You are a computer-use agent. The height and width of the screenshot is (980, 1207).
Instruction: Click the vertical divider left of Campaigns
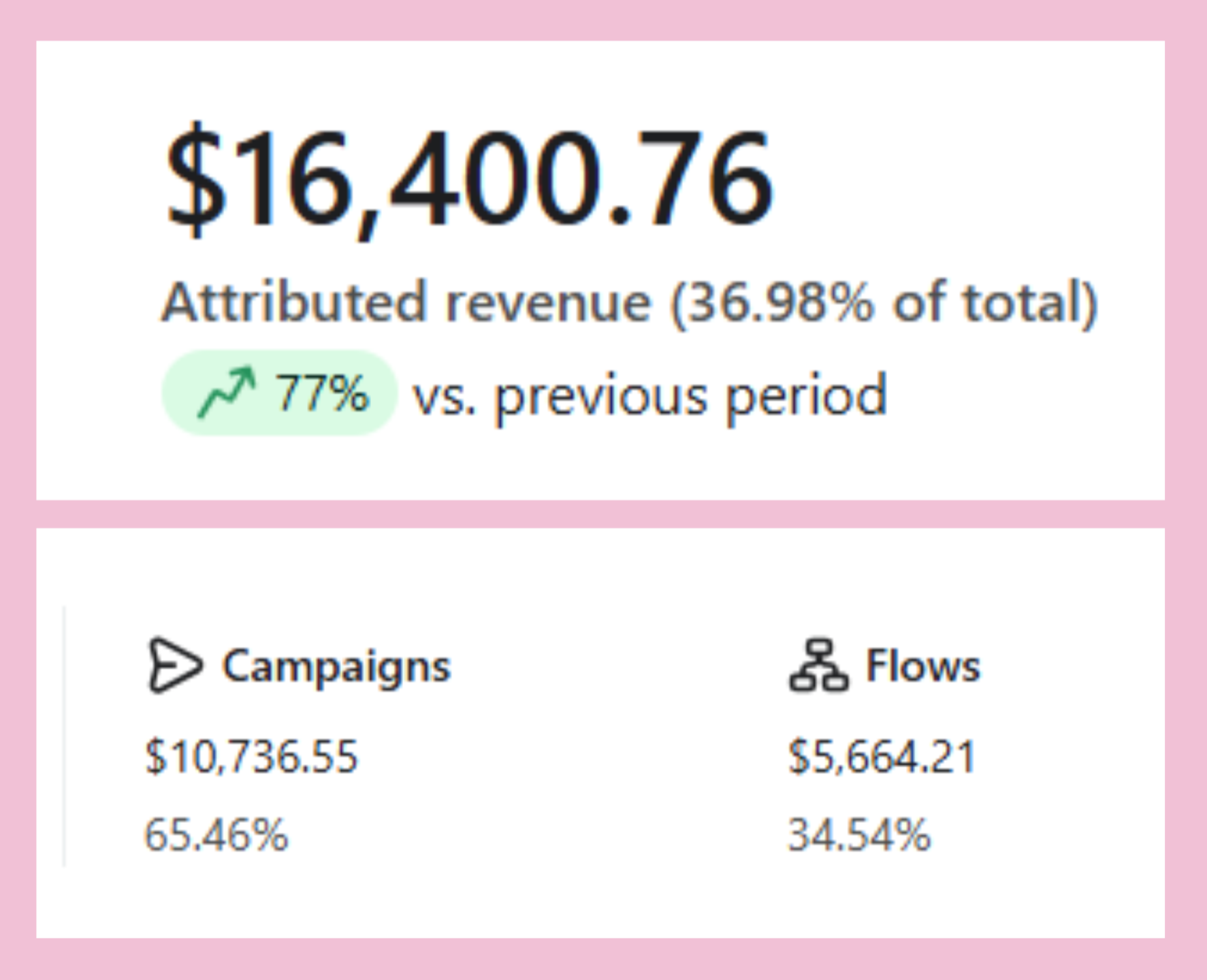tap(64, 735)
